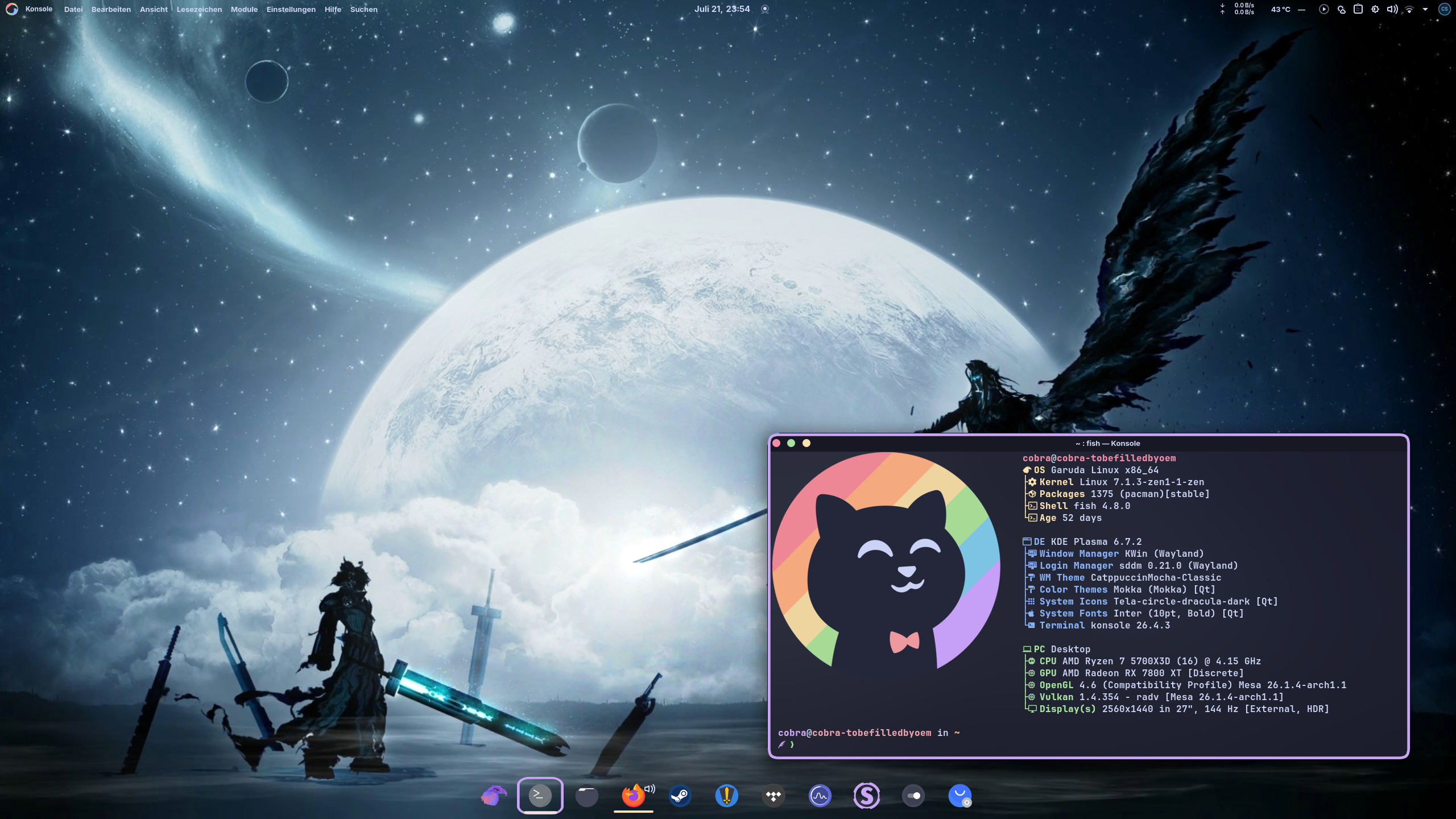Open the brightness control tray icon
This screenshot has width=1456, height=819.
[x=1375, y=9]
